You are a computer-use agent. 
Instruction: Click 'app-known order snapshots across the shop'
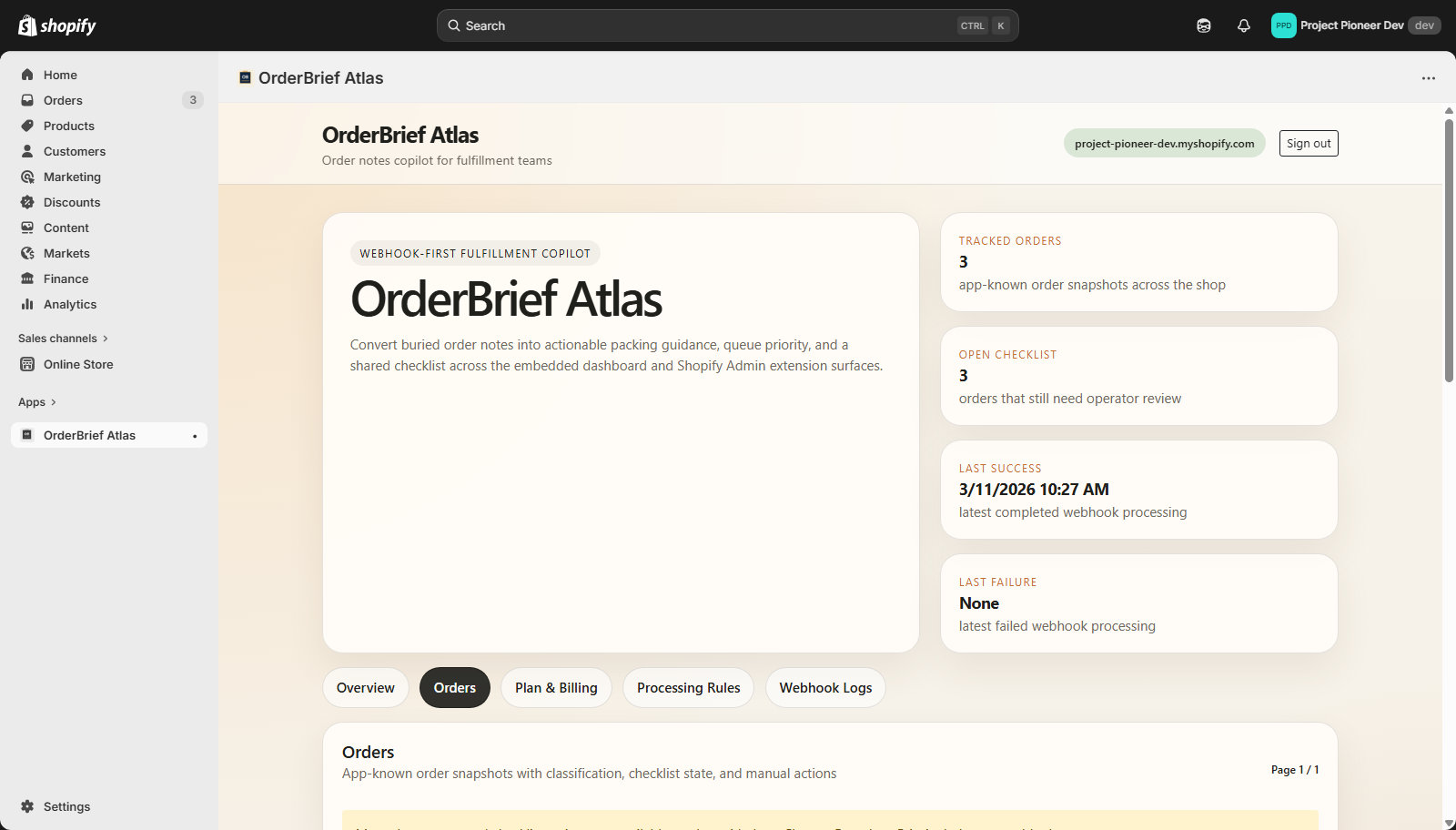click(1092, 285)
